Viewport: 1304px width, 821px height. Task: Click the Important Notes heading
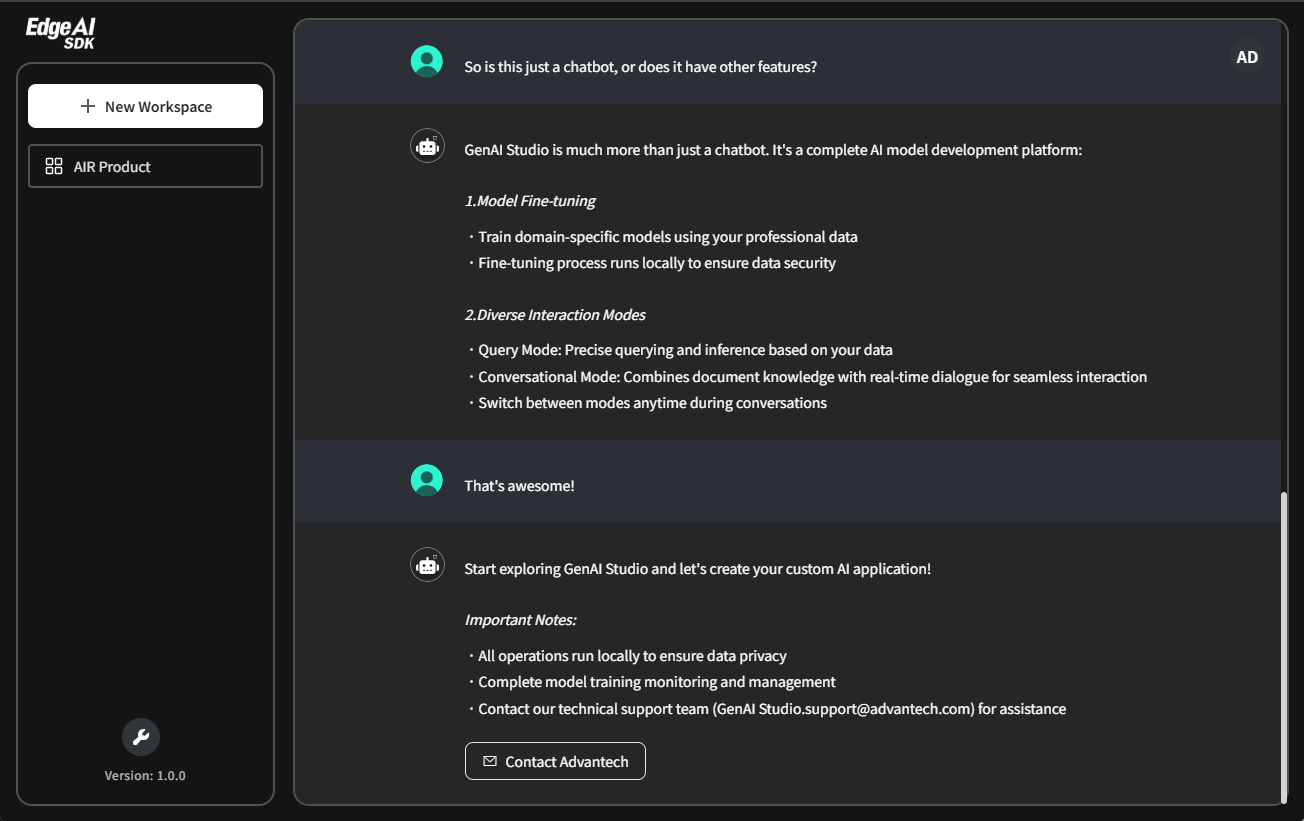521,619
